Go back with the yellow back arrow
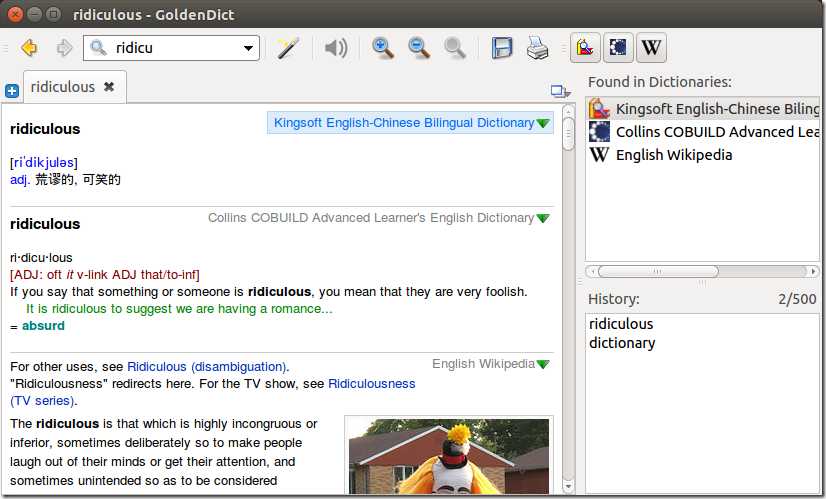The height and width of the screenshot is (499, 826). [30, 48]
